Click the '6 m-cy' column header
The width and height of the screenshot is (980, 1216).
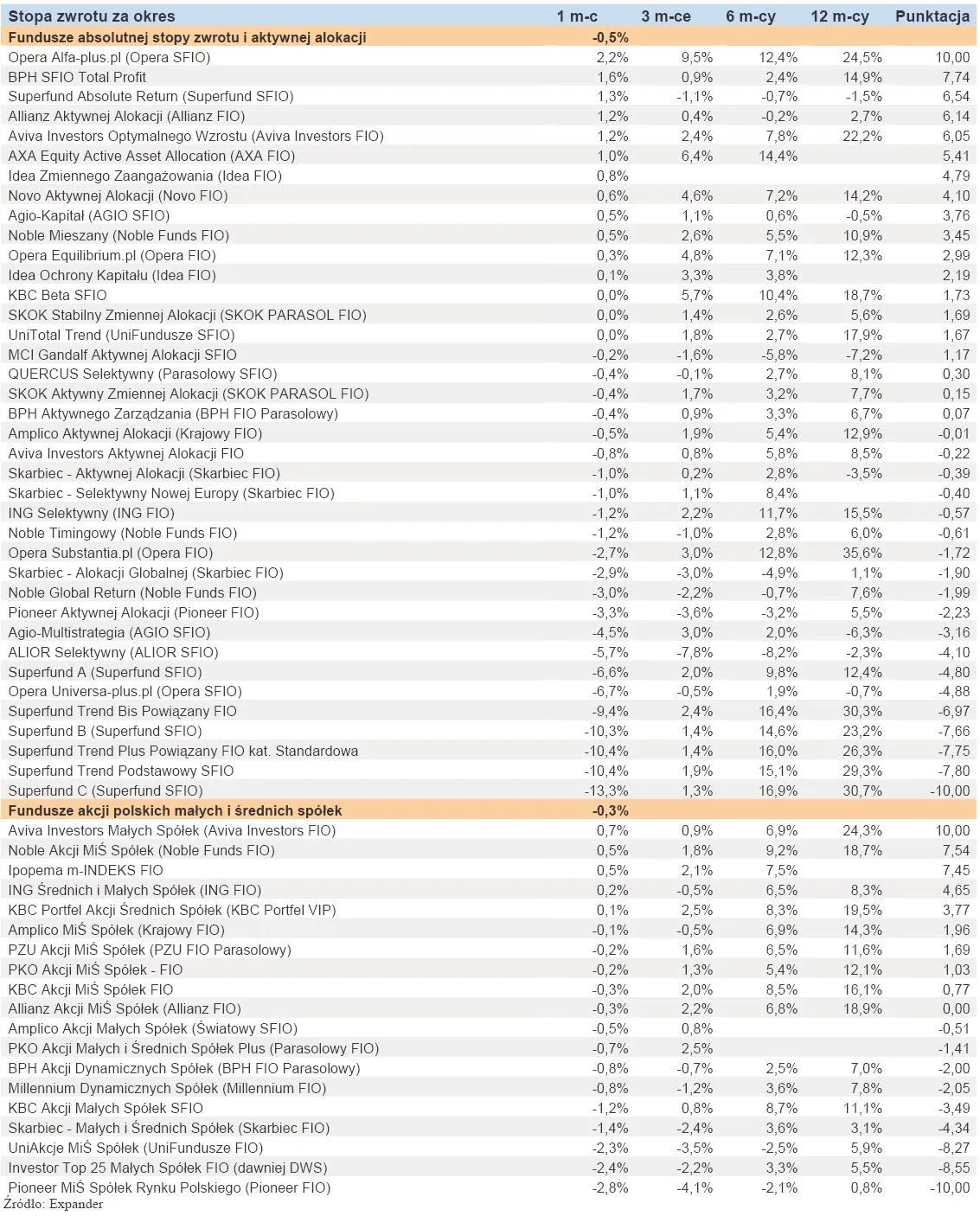pyautogui.click(x=751, y=16)
